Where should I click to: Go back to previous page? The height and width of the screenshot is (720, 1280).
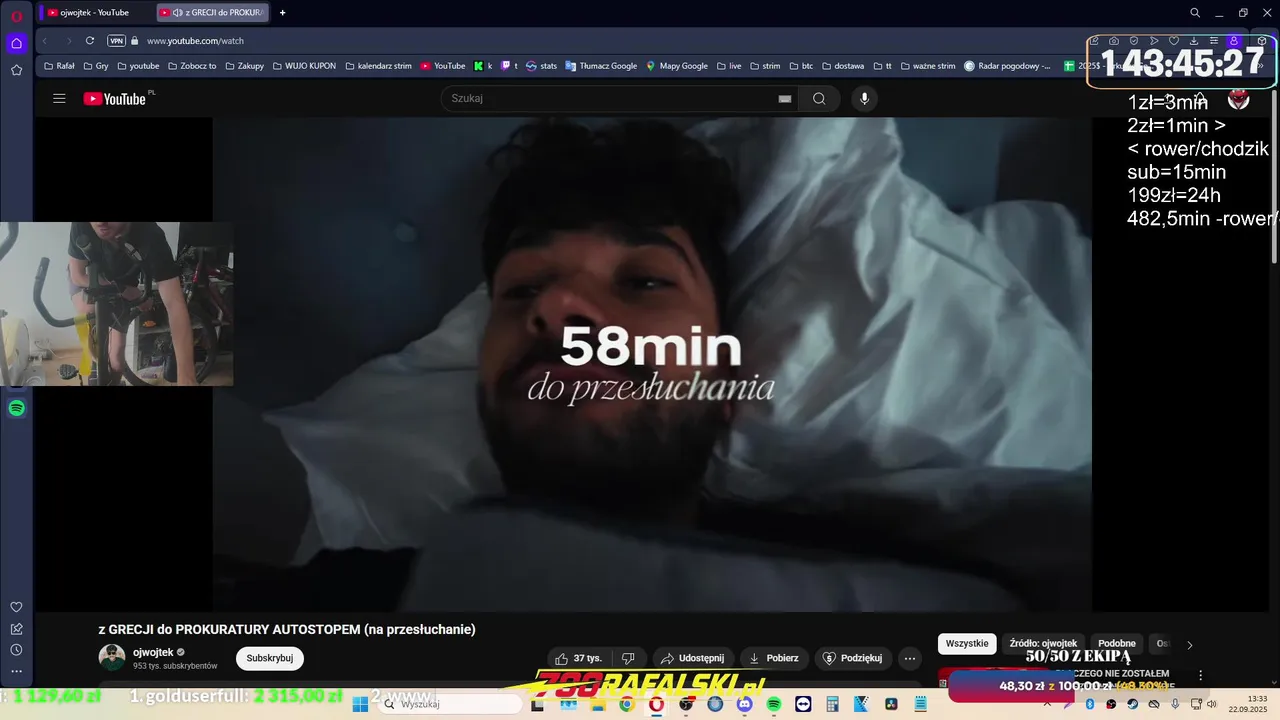45,41
